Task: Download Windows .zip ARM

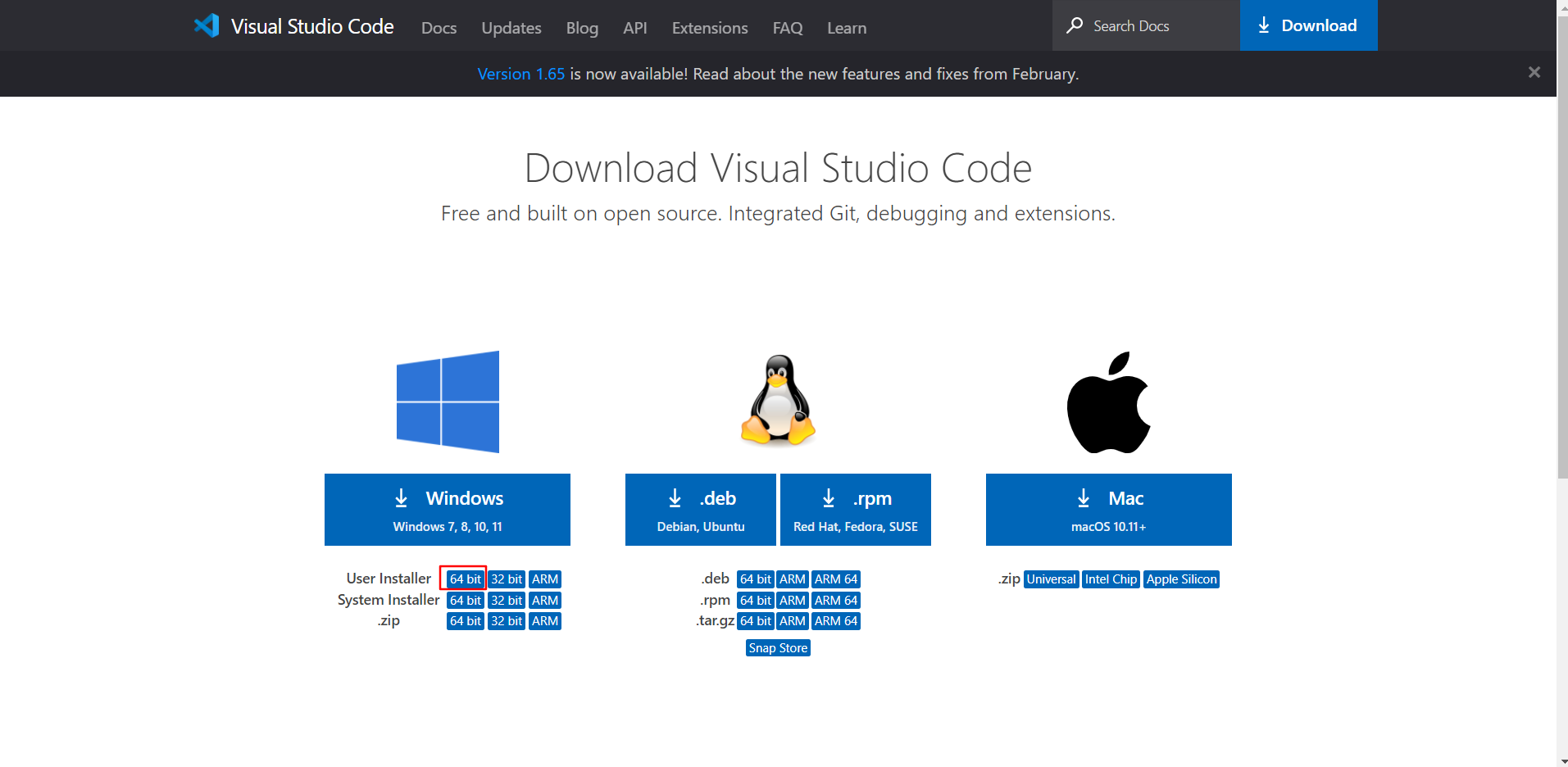Action: pyautogui.click(x=545, y=621)
